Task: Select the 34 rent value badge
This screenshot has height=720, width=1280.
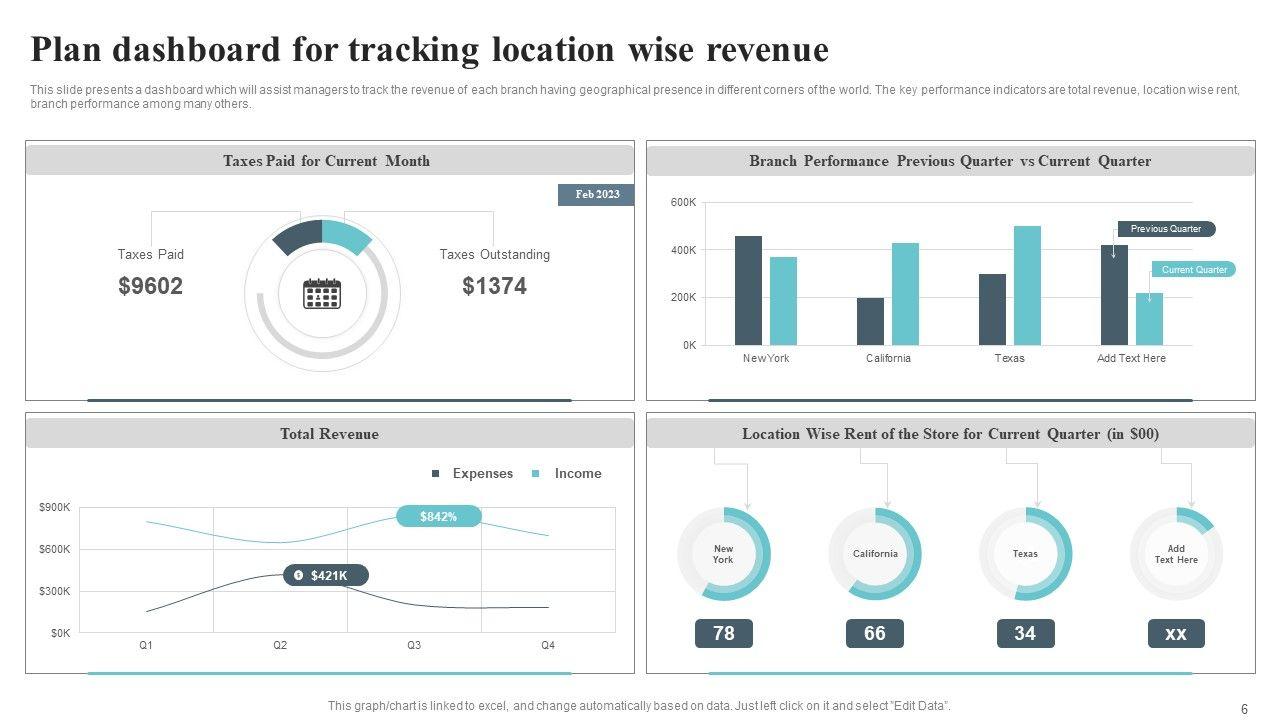Action: click(1025, 633)
